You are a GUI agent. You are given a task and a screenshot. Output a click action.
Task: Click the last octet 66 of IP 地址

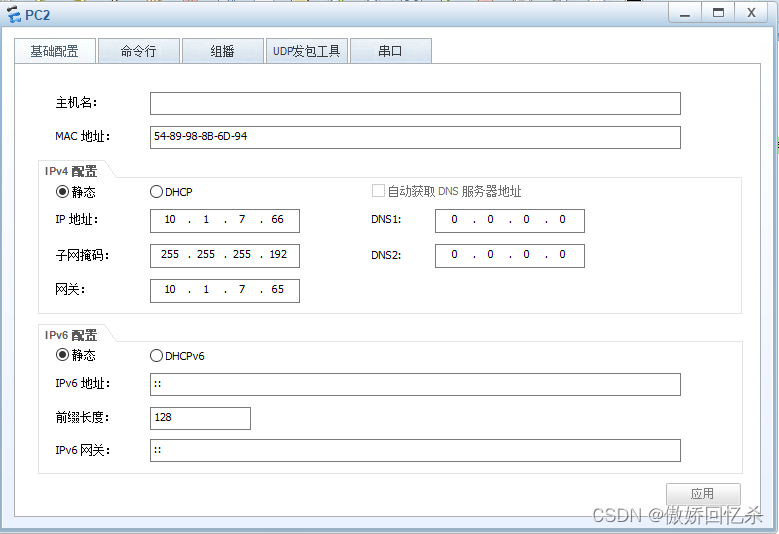coord(277,220)
